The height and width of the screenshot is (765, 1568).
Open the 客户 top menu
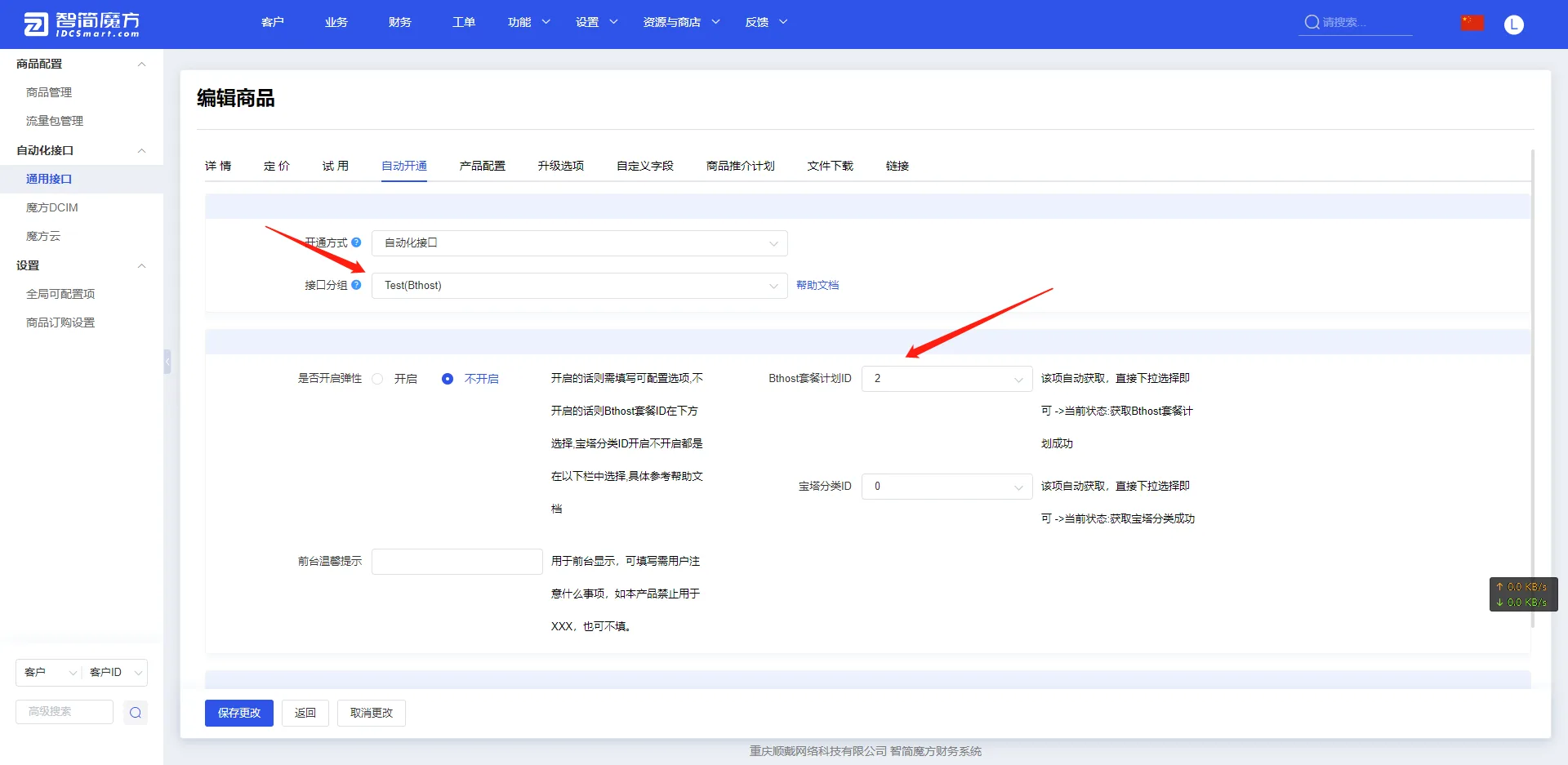273,22
